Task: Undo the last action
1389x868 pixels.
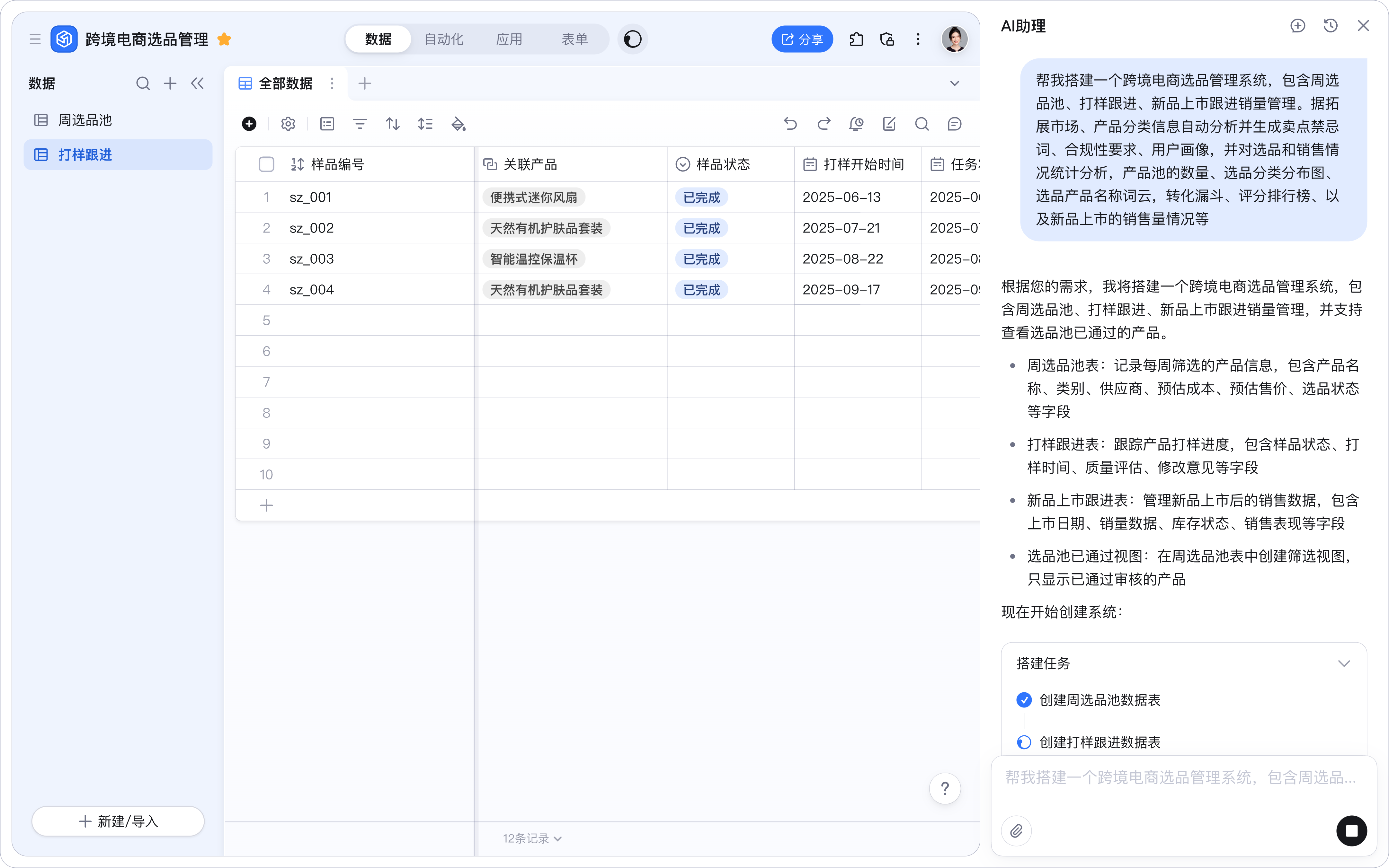Action: pos(790,123)
